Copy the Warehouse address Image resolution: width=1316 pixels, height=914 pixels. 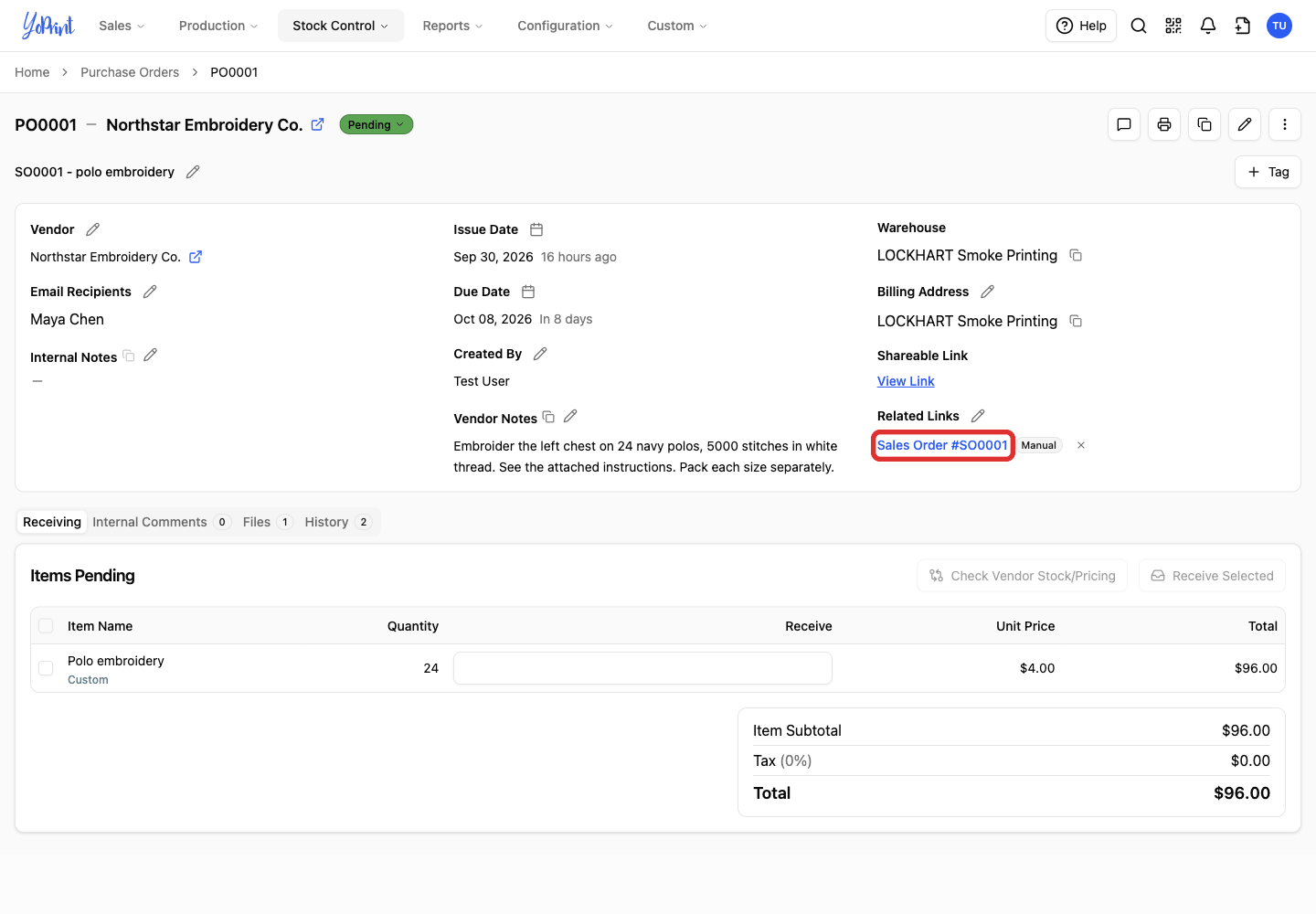1076,255
